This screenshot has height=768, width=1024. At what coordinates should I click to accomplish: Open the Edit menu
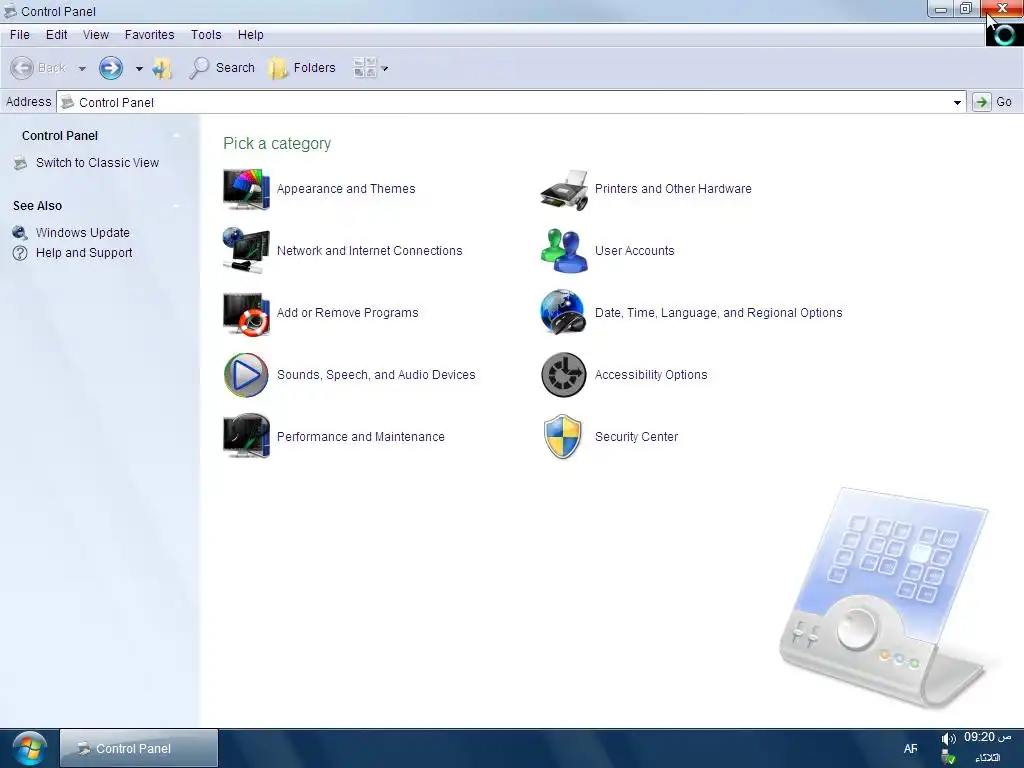click(57, 35)
